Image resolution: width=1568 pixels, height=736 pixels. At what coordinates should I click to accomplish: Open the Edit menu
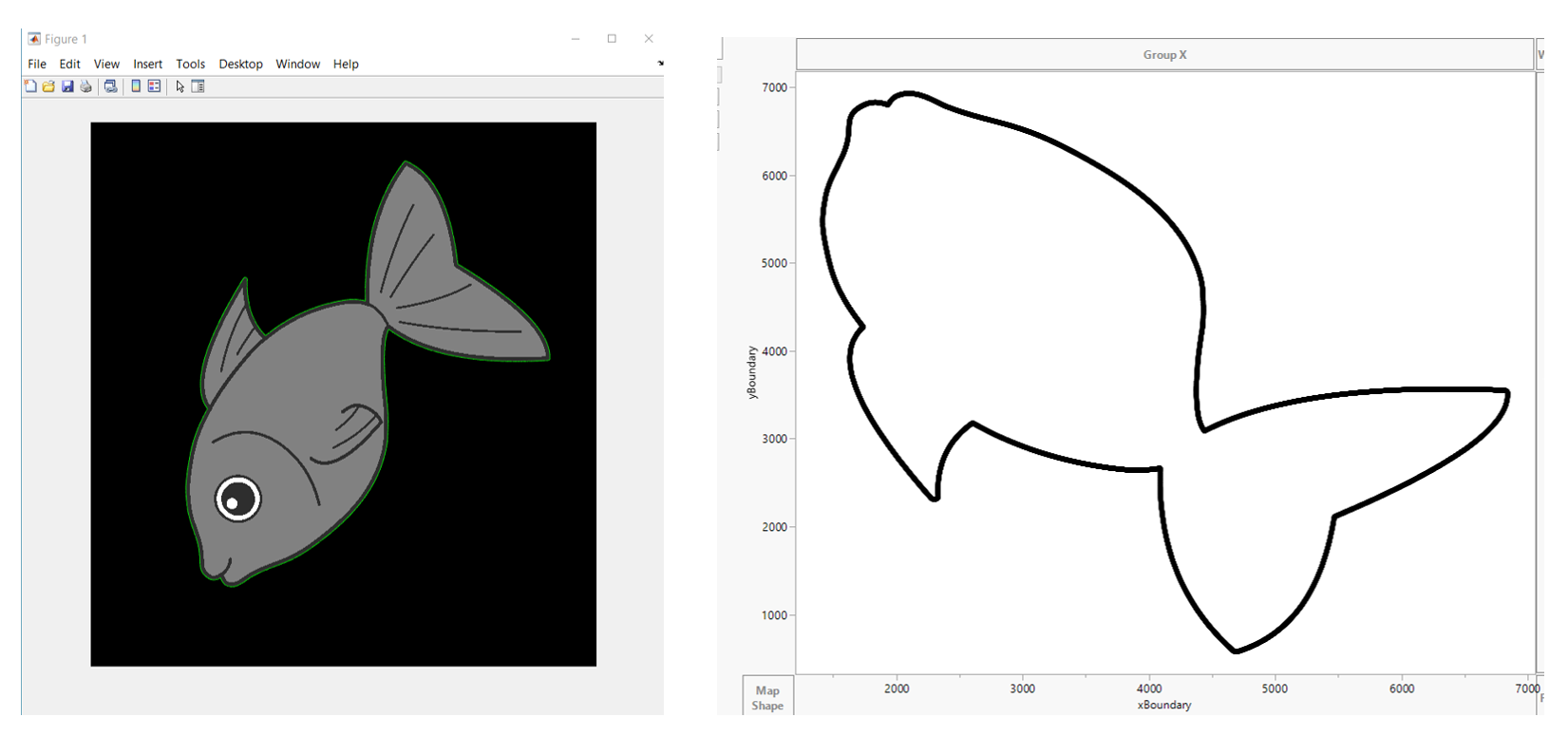[x=70, y=64]
